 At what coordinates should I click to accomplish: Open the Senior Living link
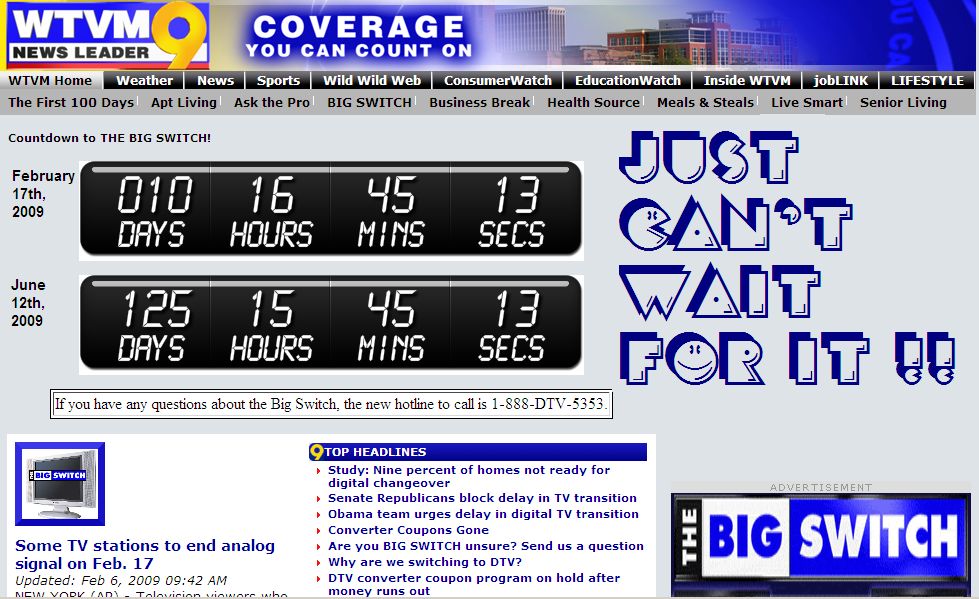[903, 102]
